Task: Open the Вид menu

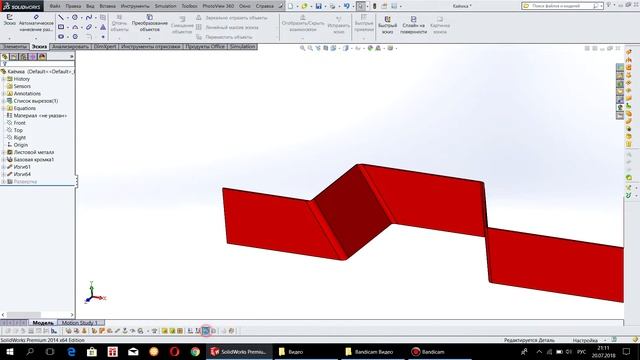Action: [x=91, y=6]
